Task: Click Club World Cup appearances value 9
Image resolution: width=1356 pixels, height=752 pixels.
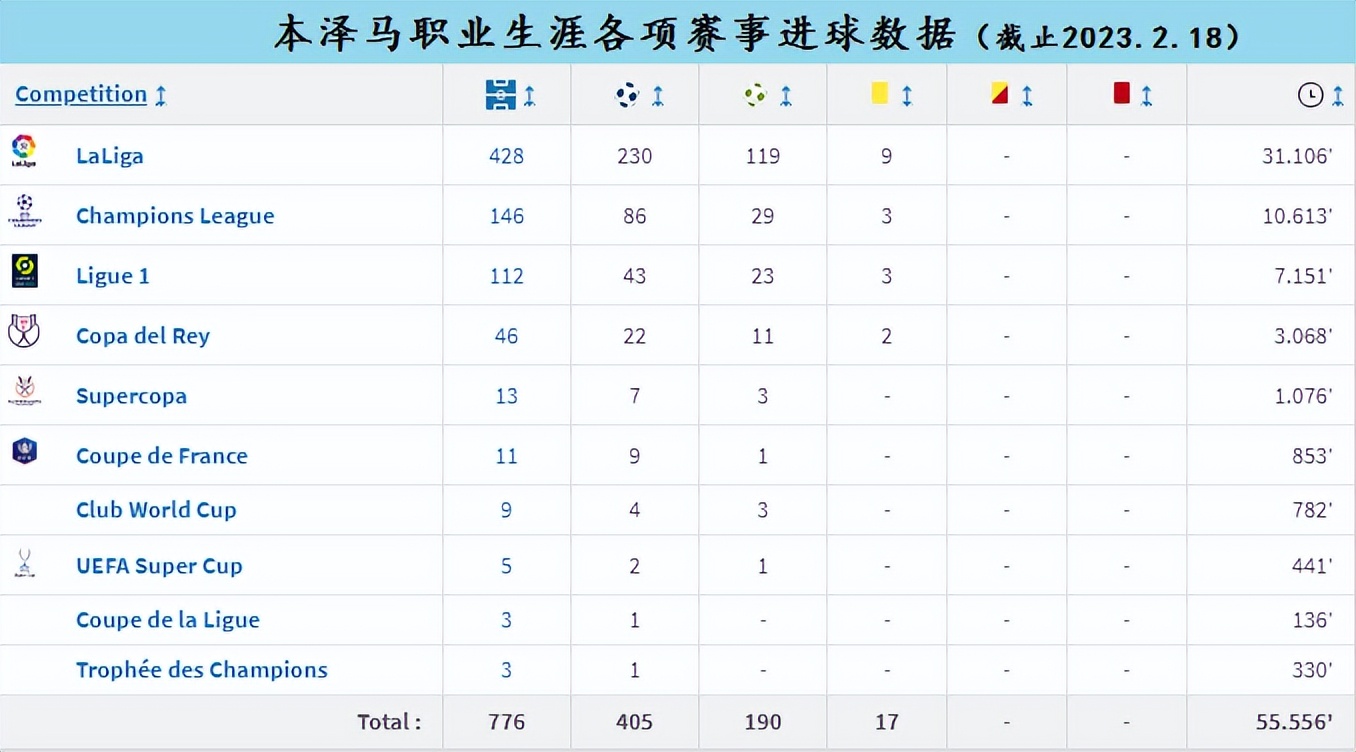Action: point(507,510)
